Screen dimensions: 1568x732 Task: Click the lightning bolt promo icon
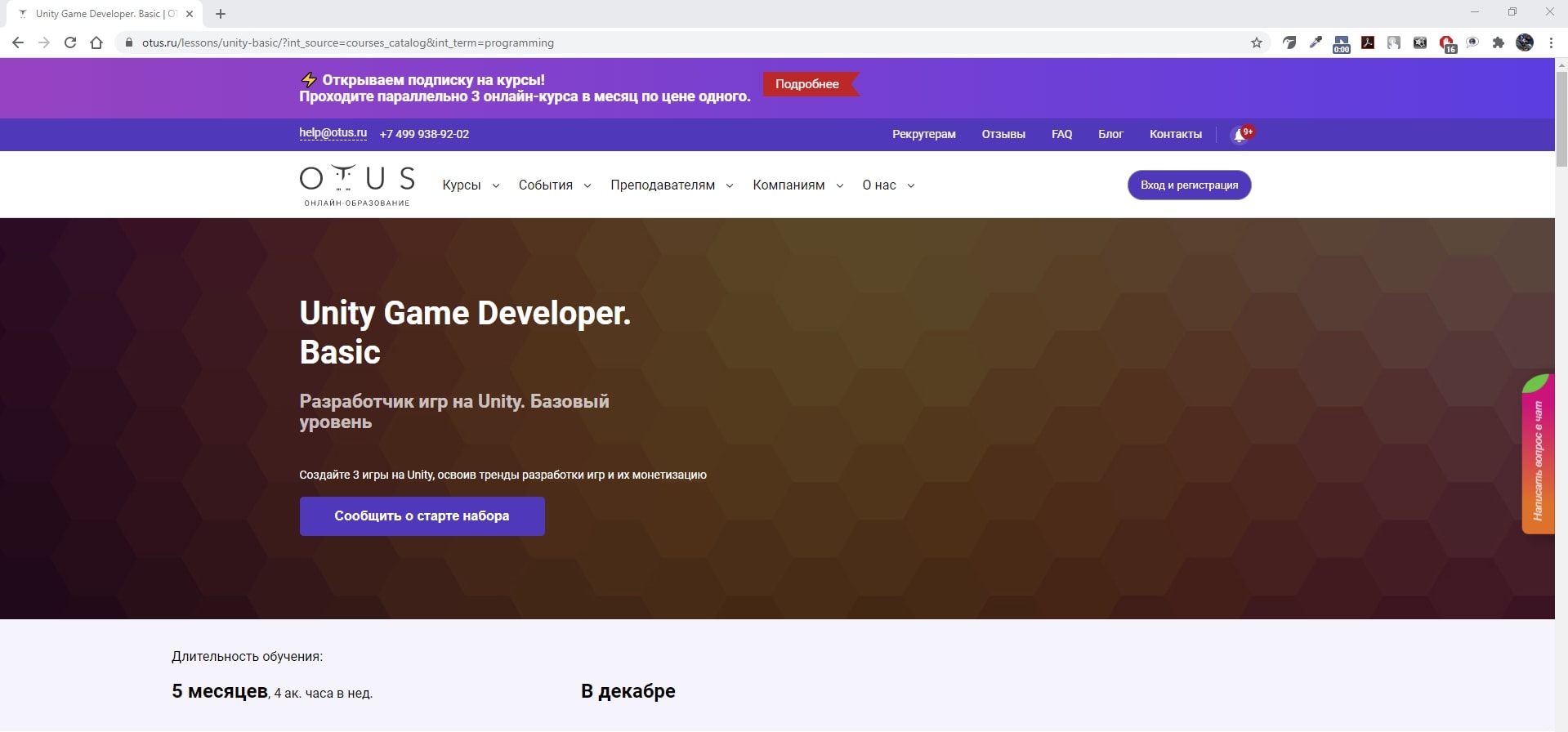click(309, 80)
